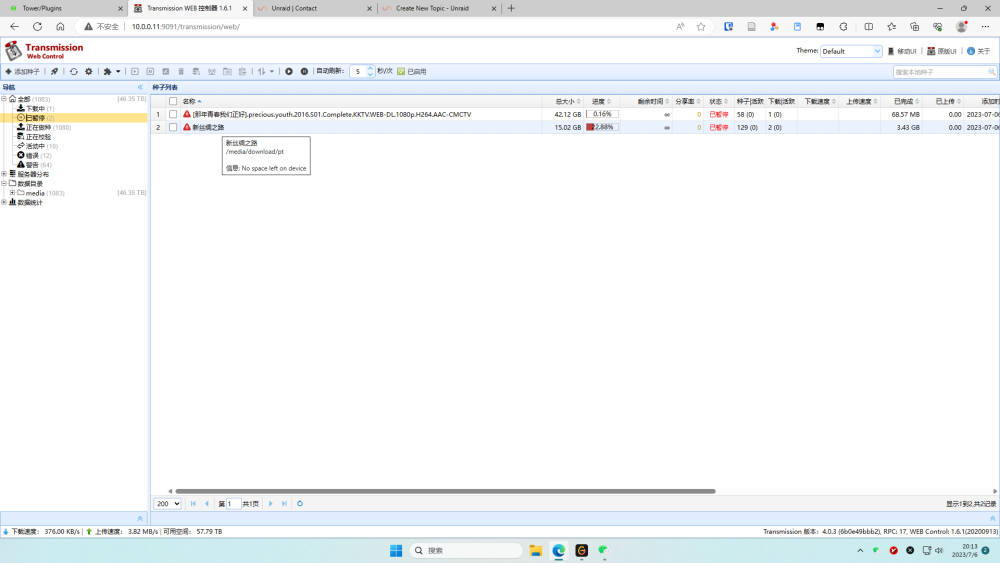
Task: Open the up-down arrows queue dropdown
Action: pyautogui.click(x=265, y=71)
